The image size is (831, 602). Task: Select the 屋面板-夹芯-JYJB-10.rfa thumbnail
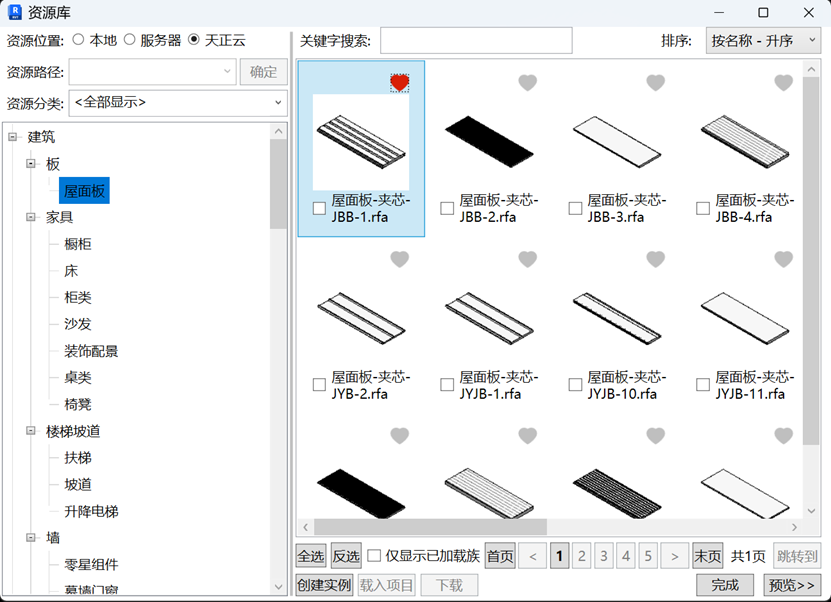click(x=617, y=318)
